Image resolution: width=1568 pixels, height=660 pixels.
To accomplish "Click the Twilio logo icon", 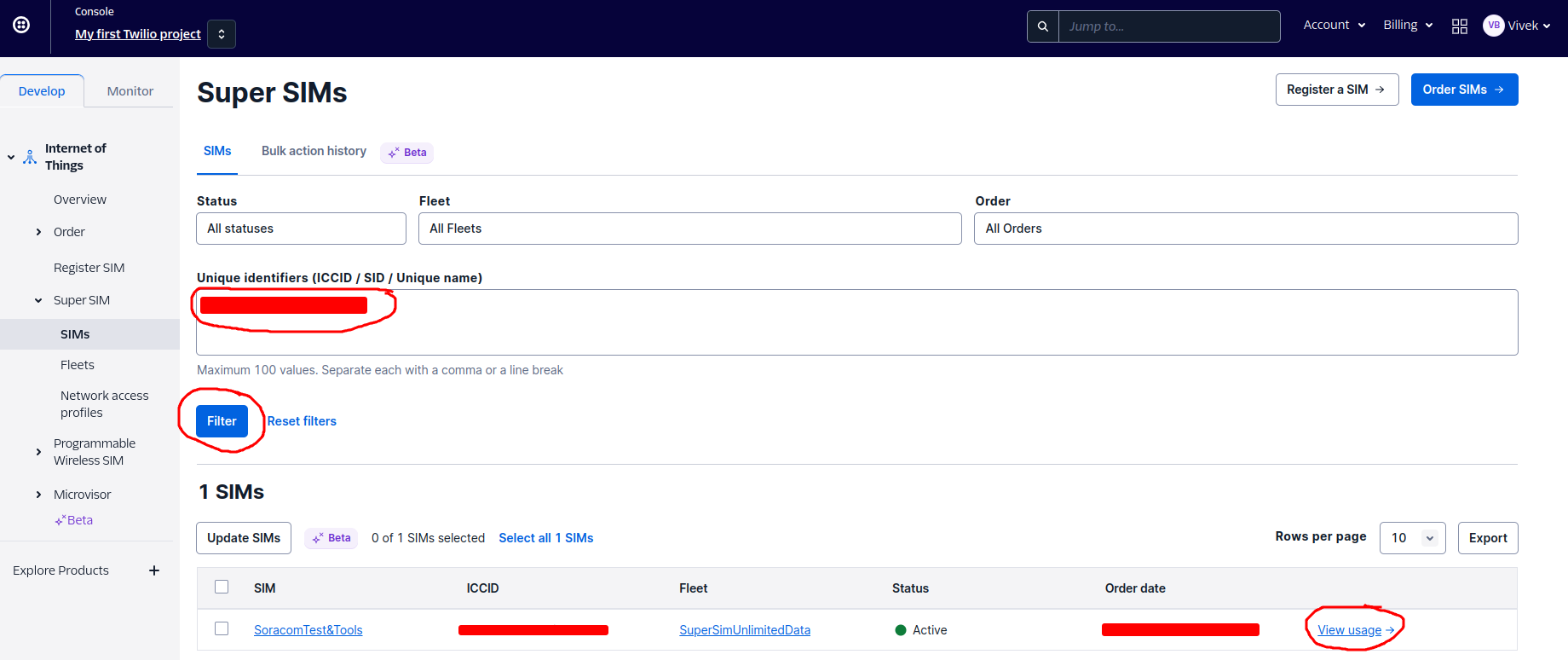I will tap(21, 25).
